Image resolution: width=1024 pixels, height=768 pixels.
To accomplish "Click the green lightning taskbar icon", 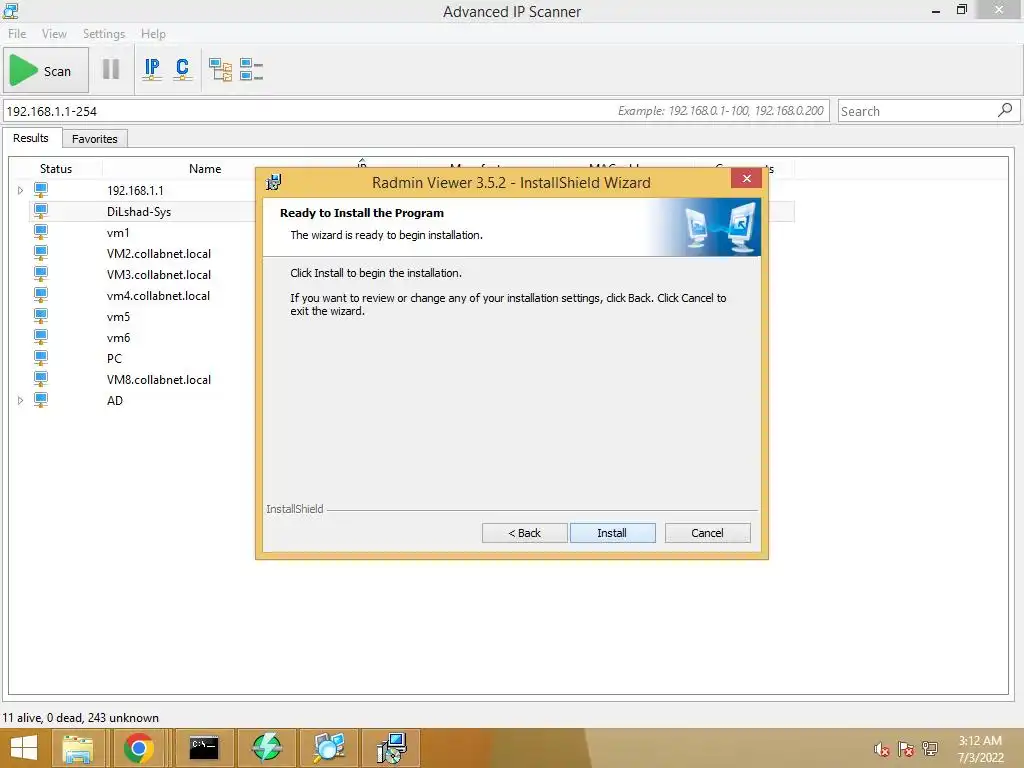I will 266,748.
